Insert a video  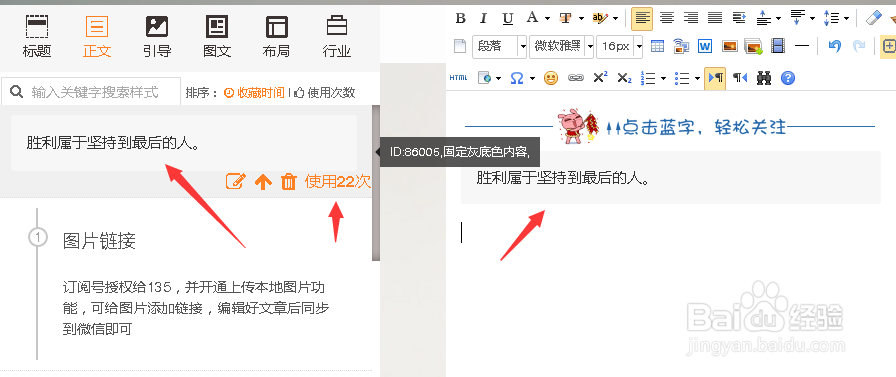point(778,46)
